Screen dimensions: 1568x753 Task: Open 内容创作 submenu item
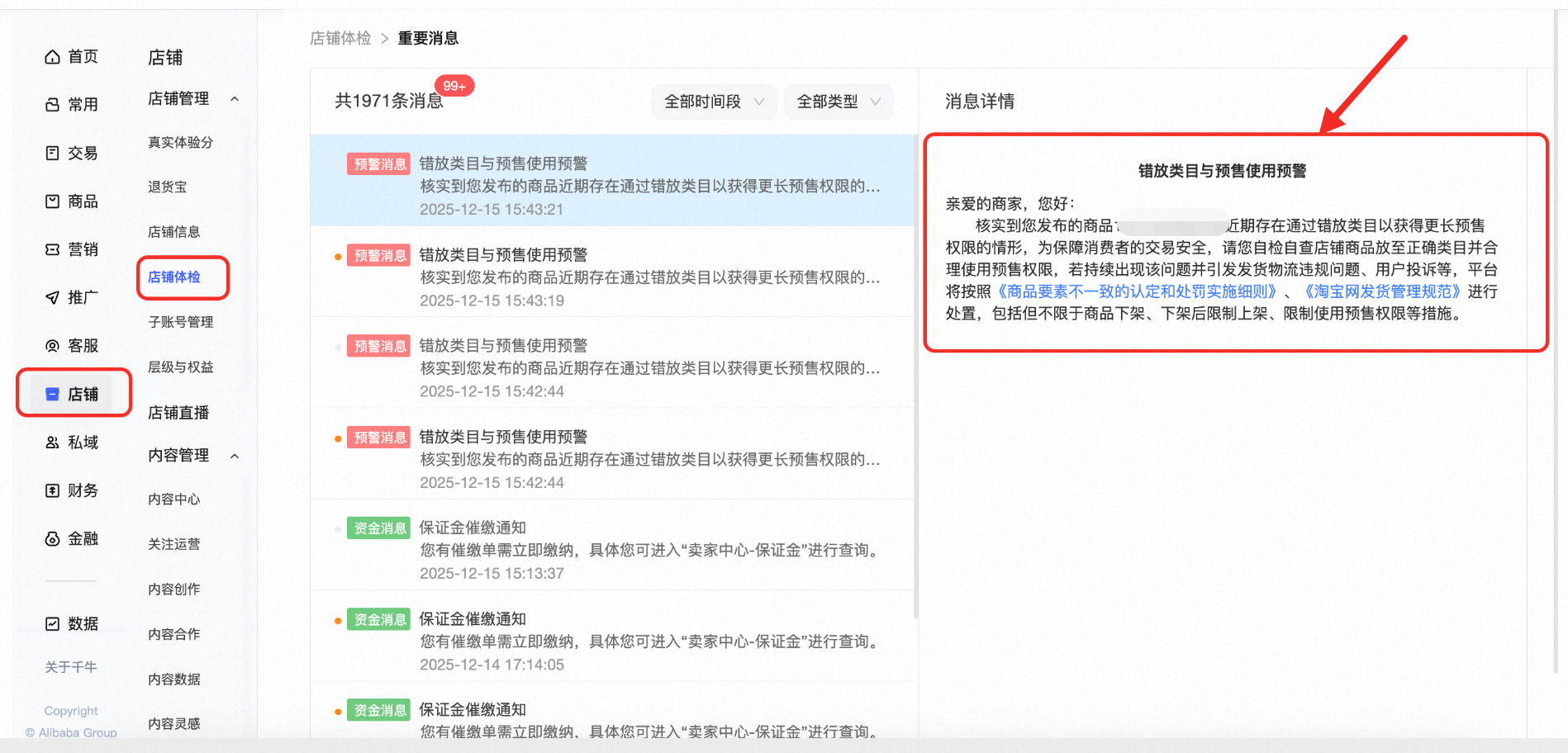[x=173, y=589]
